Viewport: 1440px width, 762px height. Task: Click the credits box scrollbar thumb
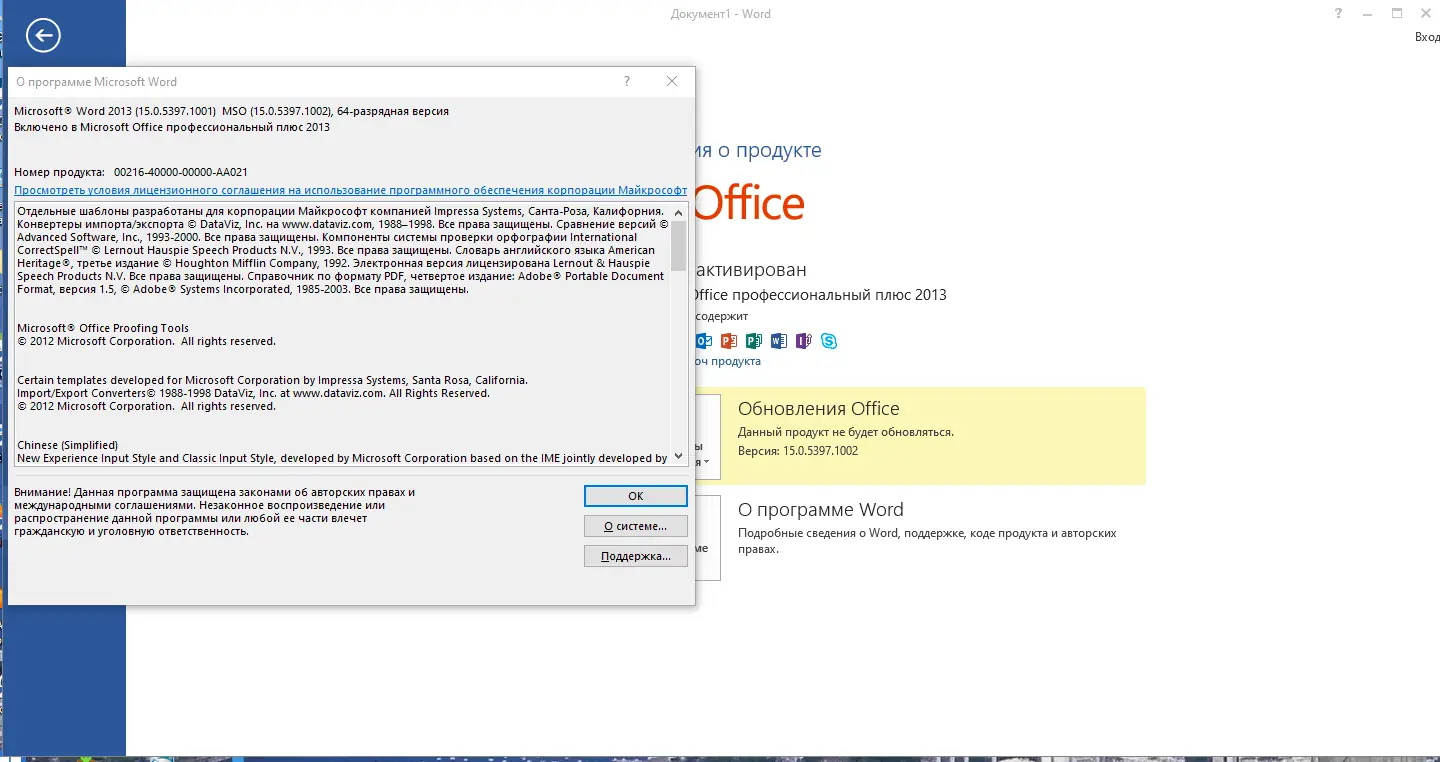click(679, 246)
